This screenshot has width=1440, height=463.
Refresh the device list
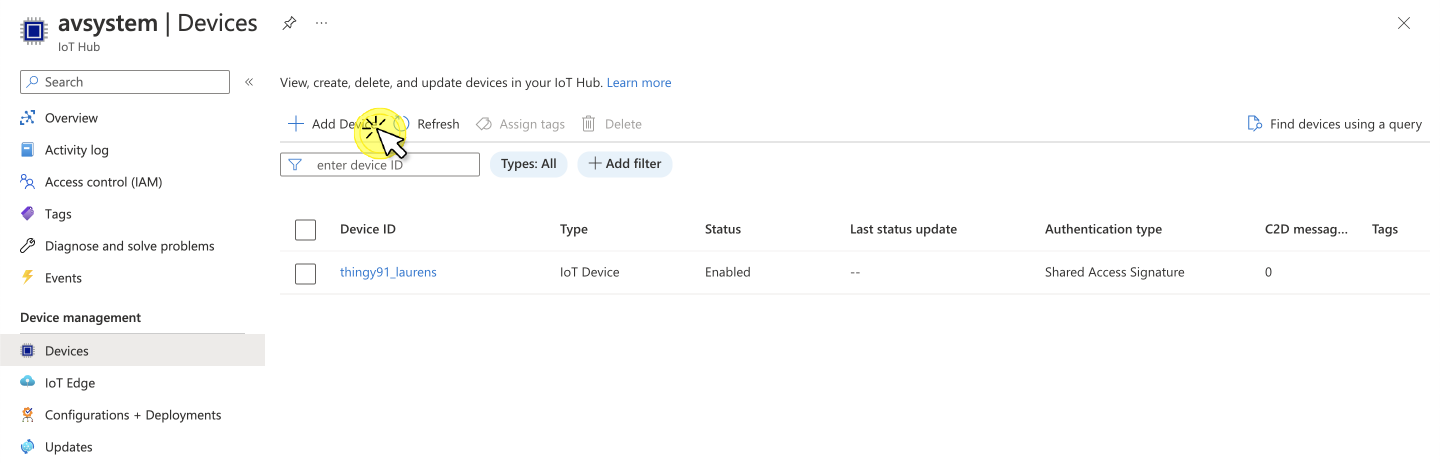coord(428,124)
